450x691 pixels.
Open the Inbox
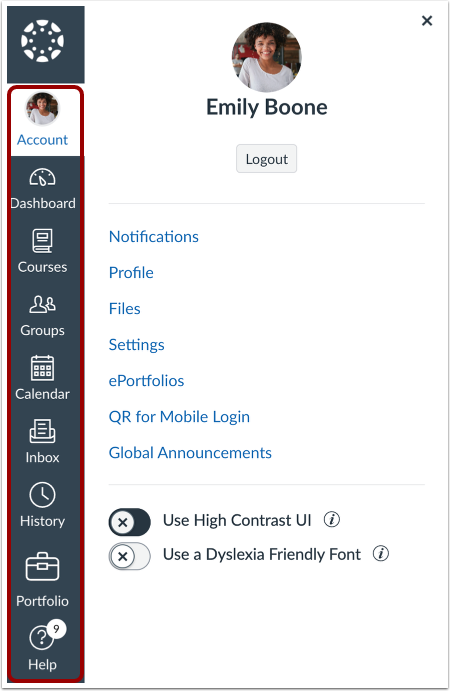(43, 442)
